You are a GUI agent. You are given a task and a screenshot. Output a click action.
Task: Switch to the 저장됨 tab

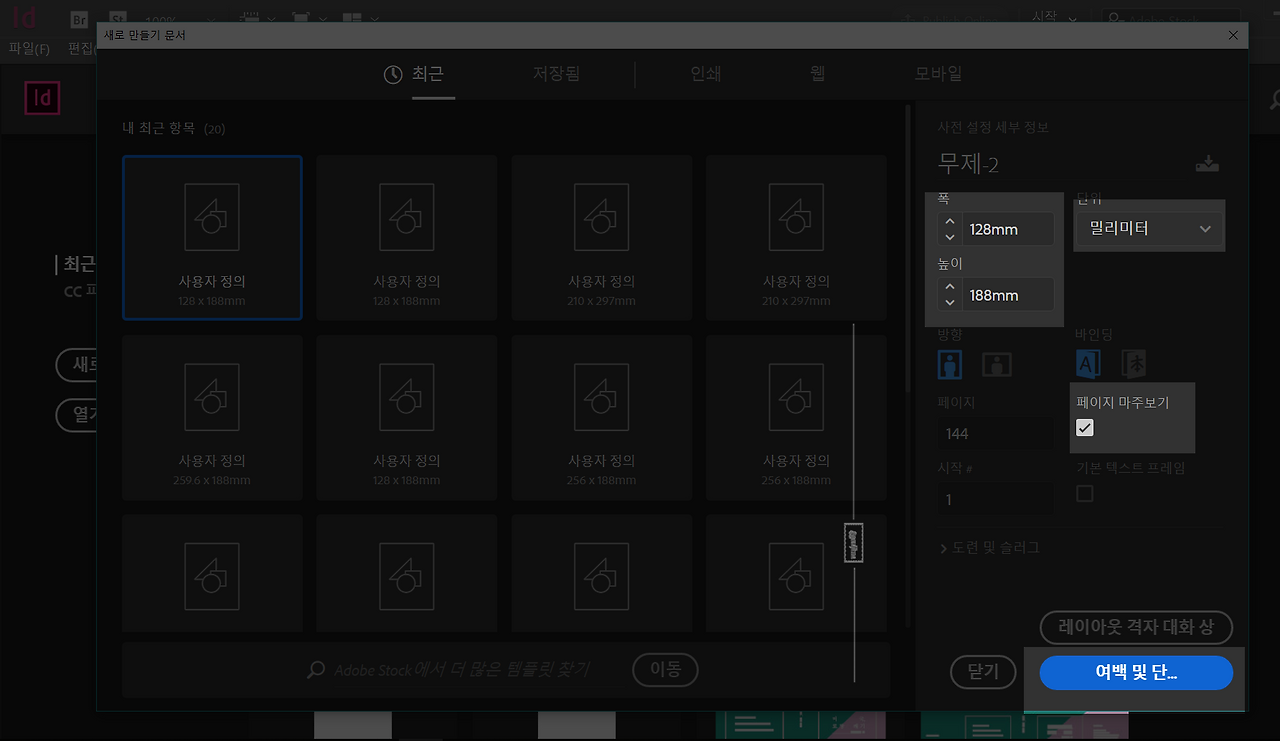[x=556, y=74]
